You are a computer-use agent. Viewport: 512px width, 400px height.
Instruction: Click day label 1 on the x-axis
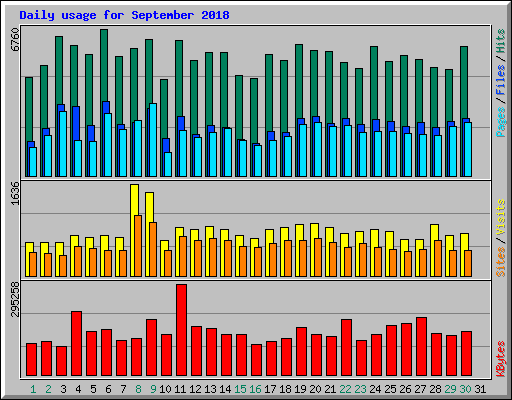pyautogui.click(x=33, y=389)
